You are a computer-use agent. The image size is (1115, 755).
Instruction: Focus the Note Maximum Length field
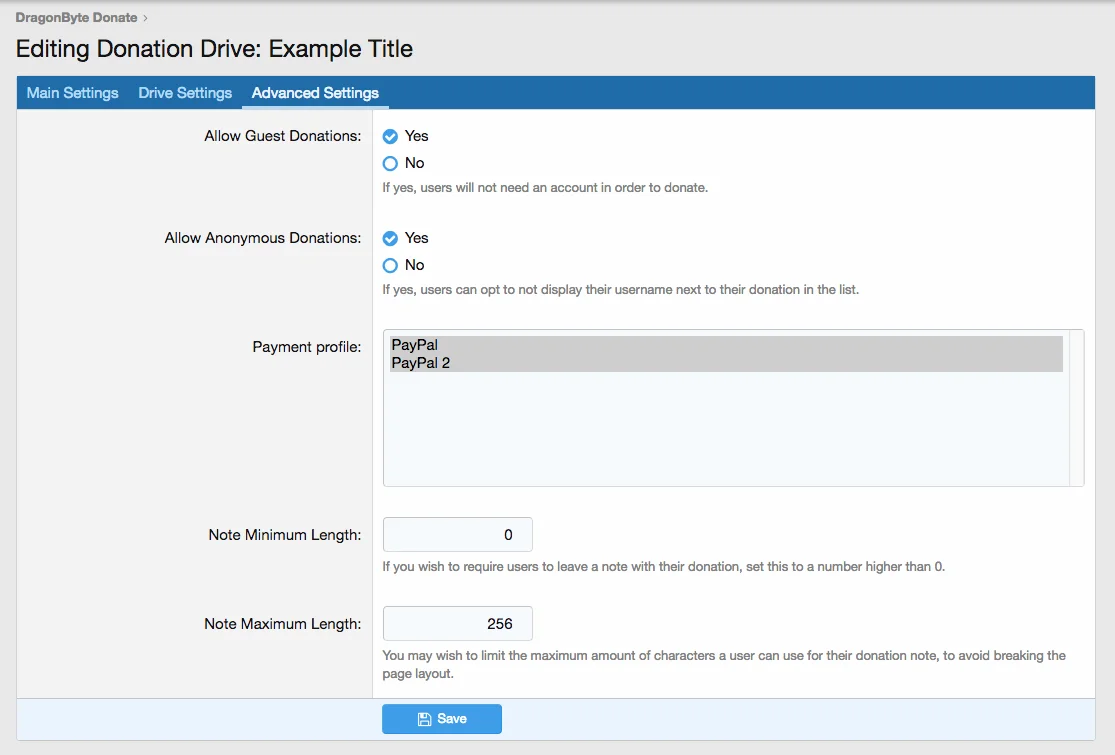(458, 624)
